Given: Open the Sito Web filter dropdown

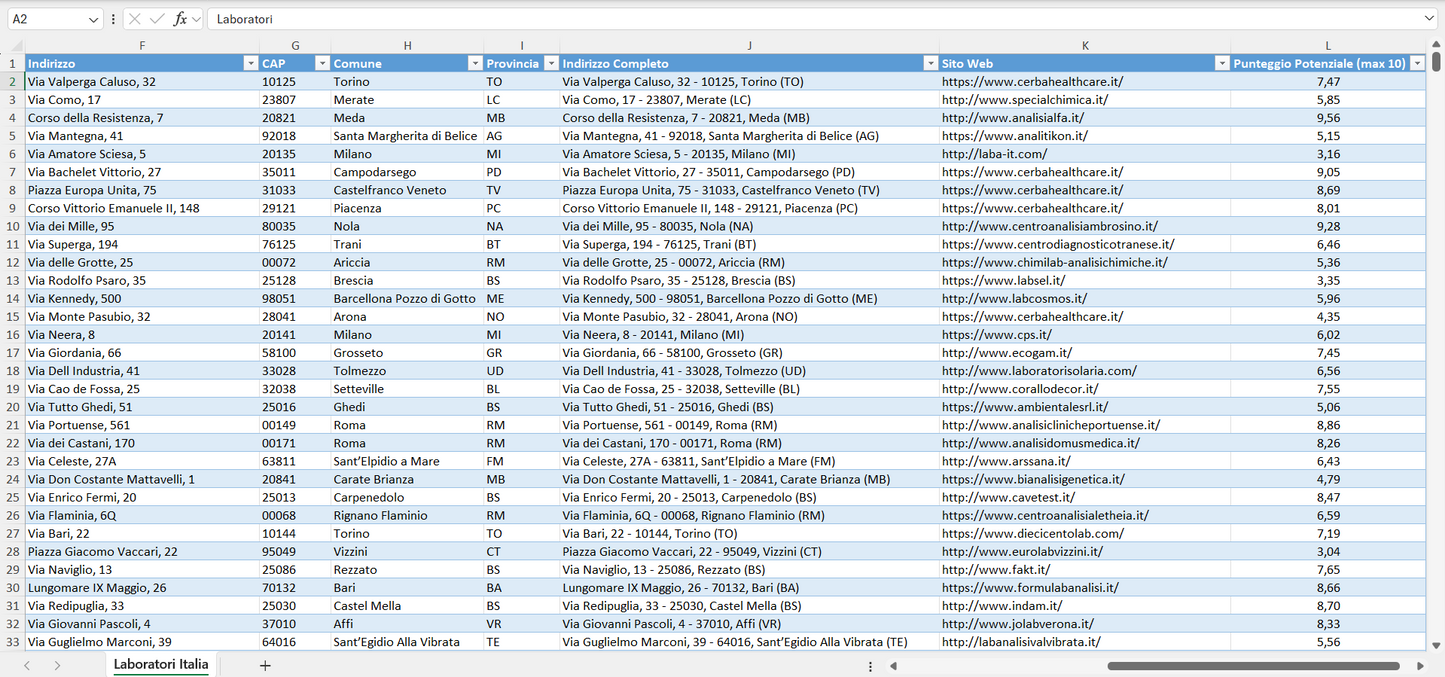Looking at the screenshot, I should (1221, 63).
